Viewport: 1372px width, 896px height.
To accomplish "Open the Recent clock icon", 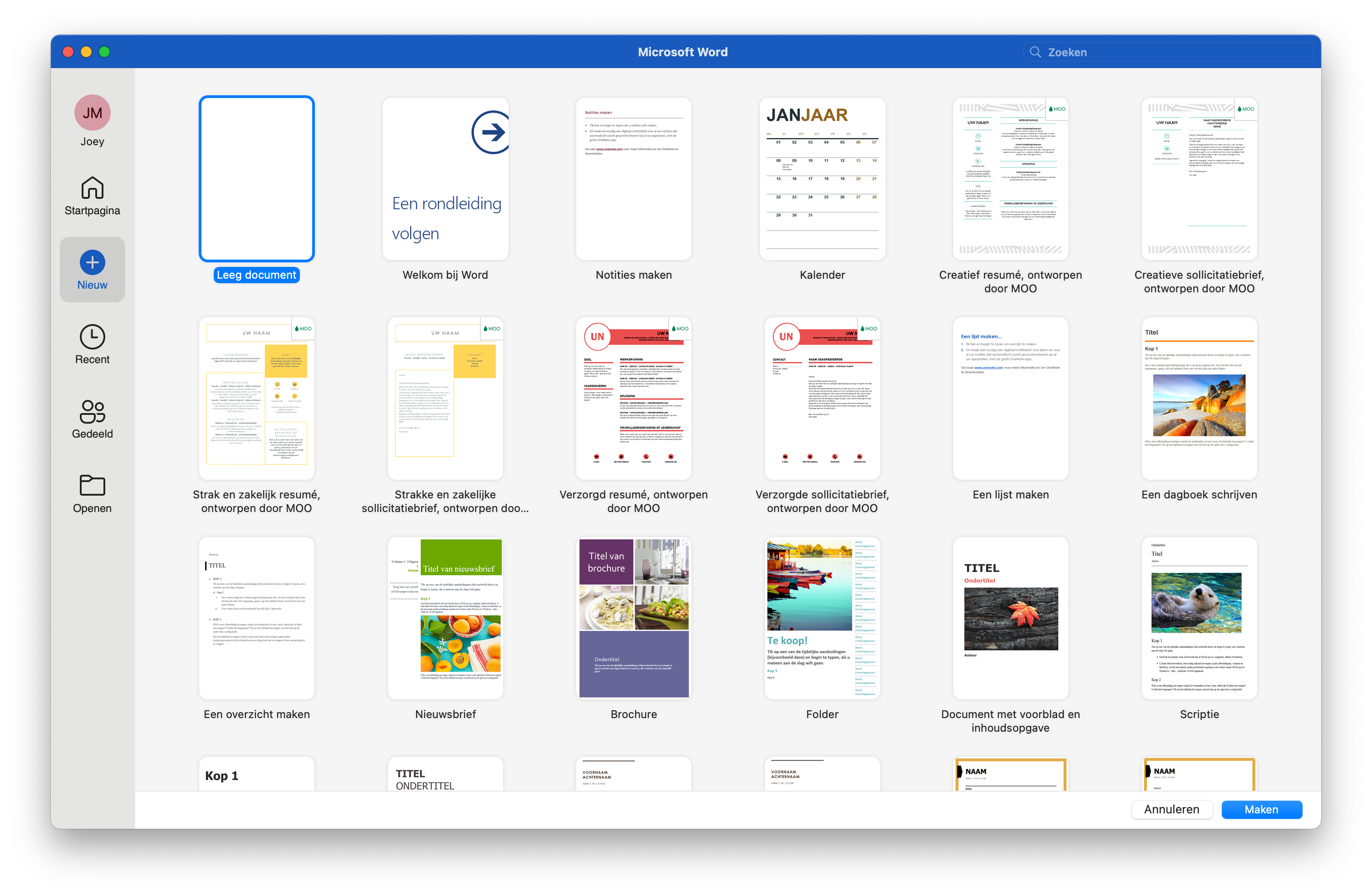I will click(92, 337).
